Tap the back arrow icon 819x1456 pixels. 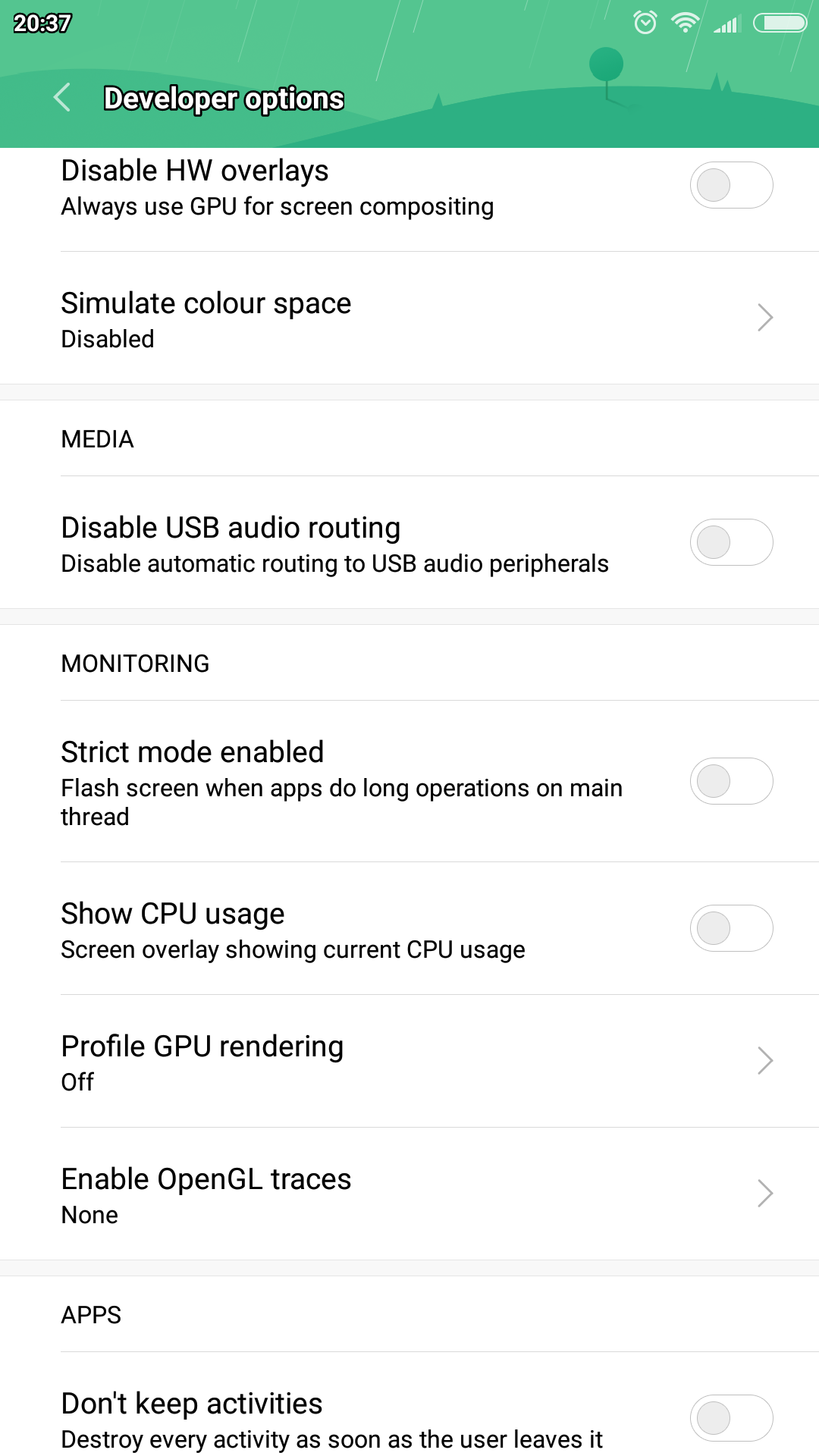pos(63,98)
